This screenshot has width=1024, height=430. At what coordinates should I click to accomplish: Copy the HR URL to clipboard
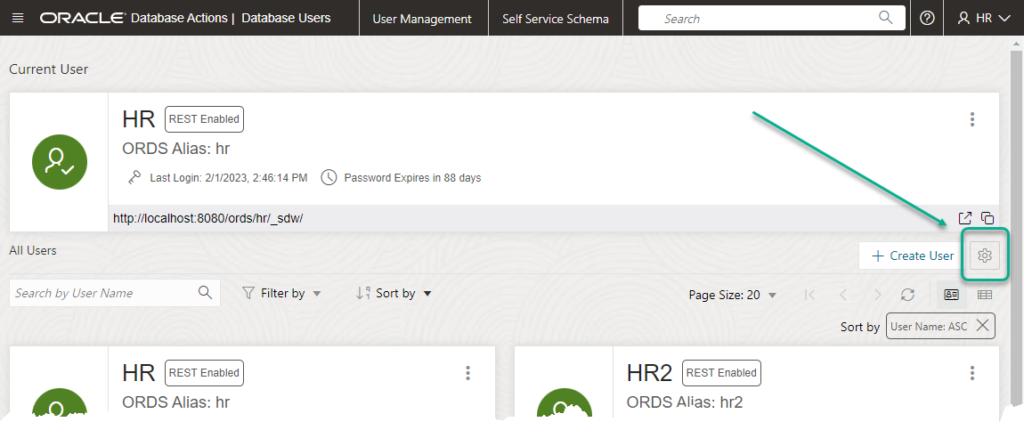(987, 218)
